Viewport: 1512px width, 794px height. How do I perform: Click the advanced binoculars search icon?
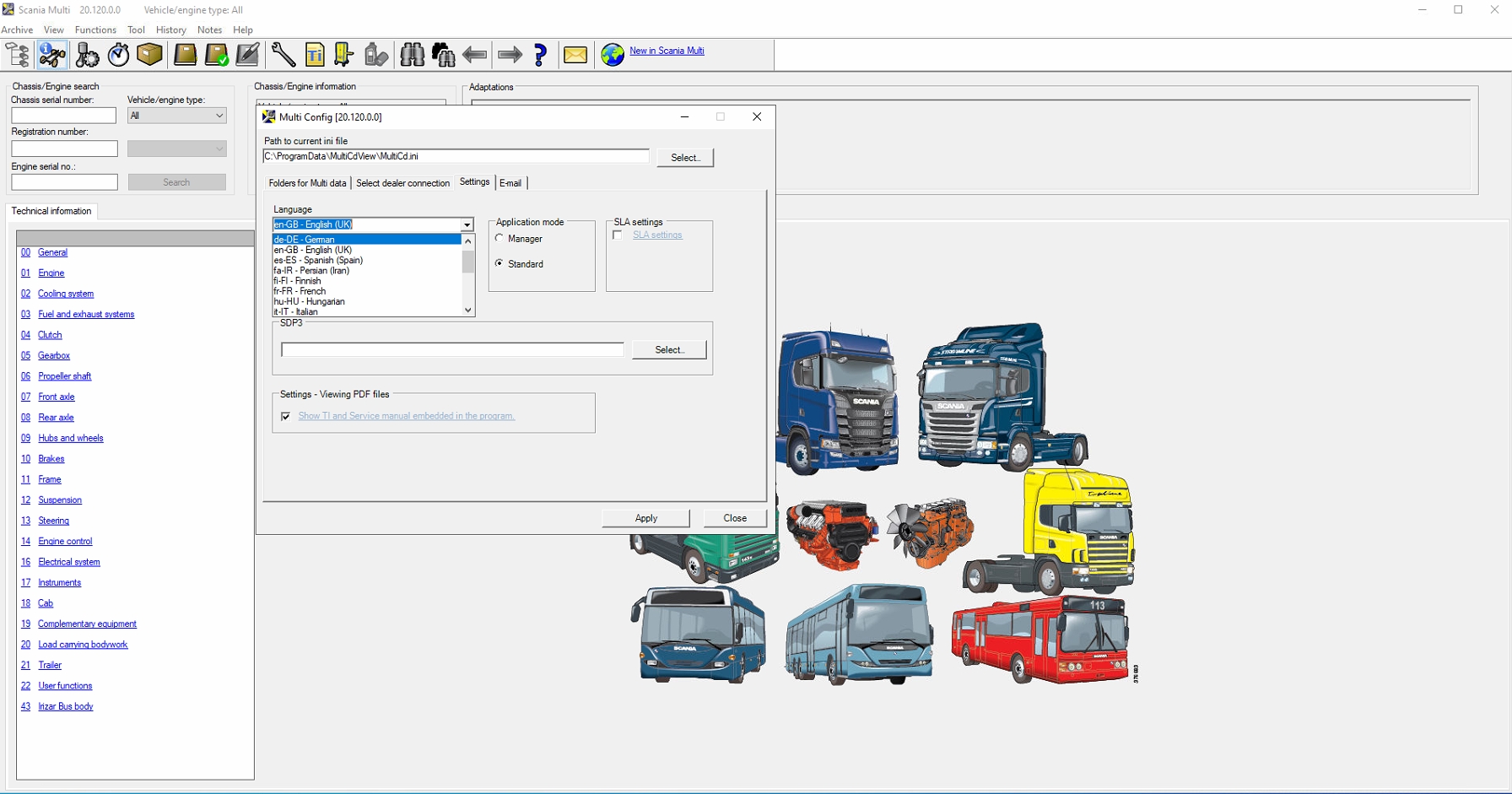[x=443, y=55]
